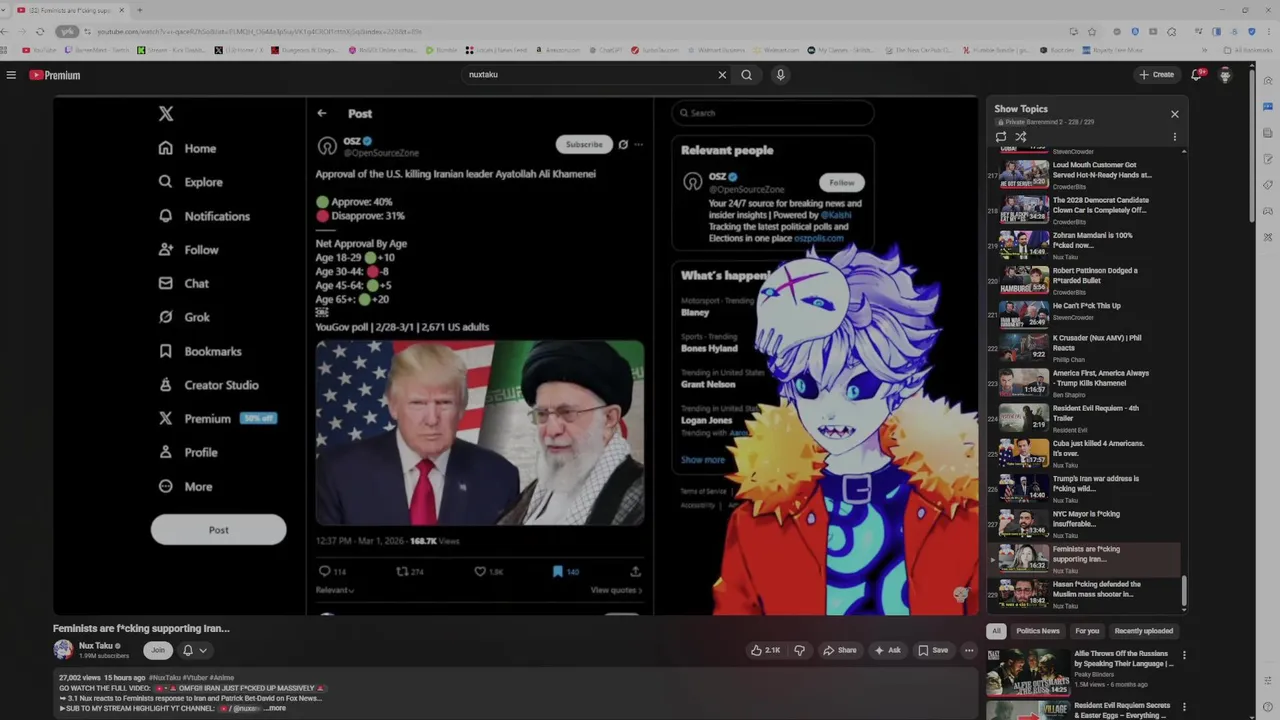Share this video
Viewport: 1280px width, 720px height.
tap(840, 650)
